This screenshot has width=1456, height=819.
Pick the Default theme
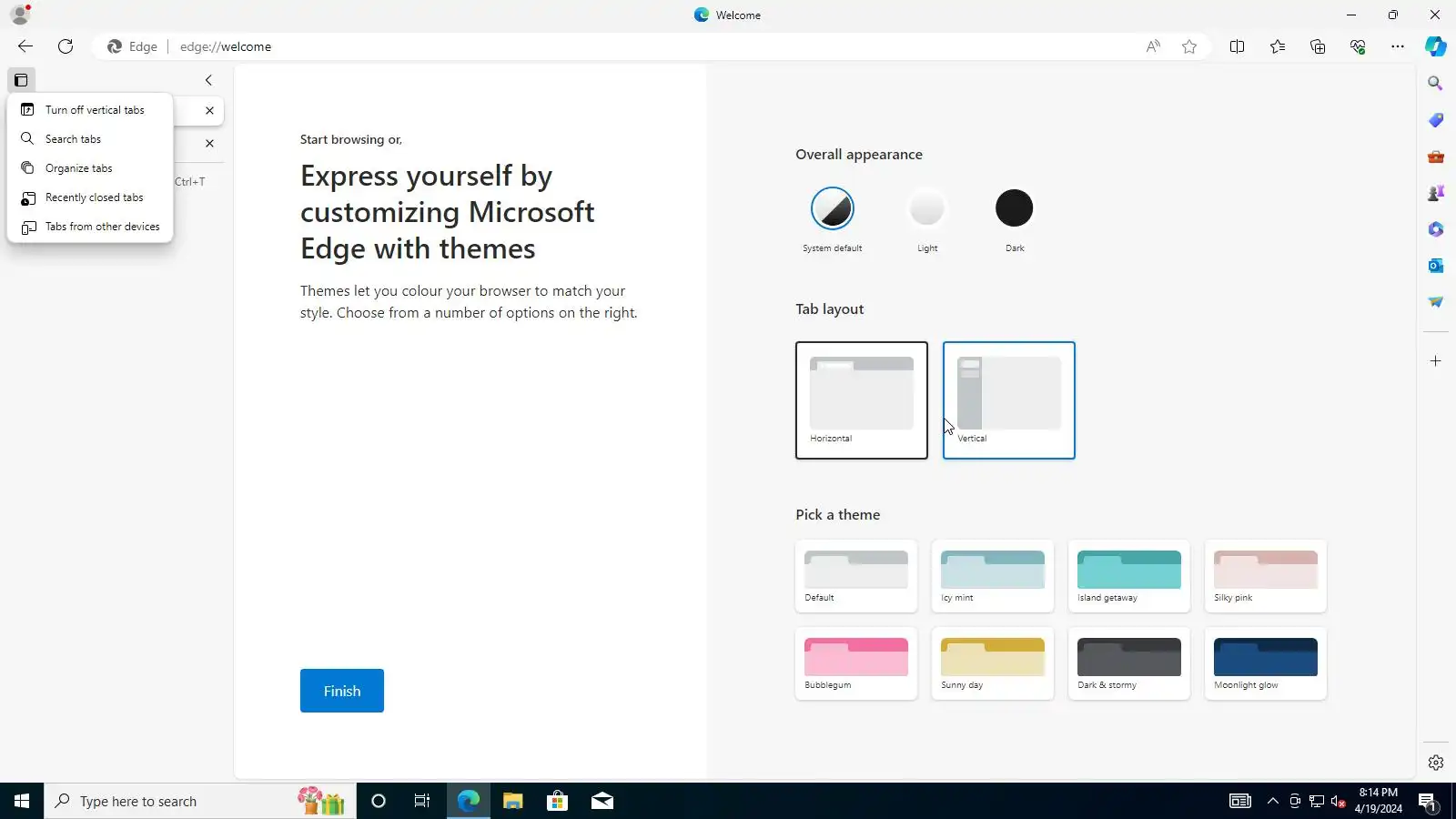856,576
